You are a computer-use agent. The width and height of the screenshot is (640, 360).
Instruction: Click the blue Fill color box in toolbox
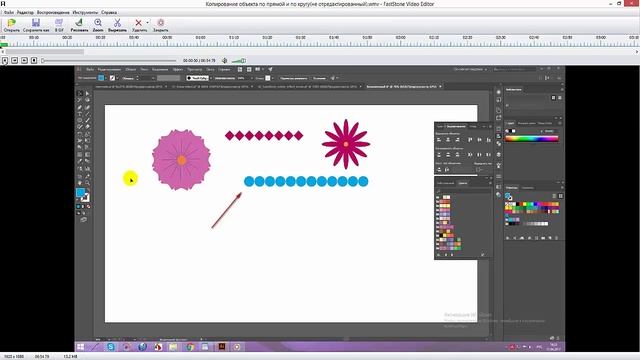pyautogui.click(x=80, y=193)
